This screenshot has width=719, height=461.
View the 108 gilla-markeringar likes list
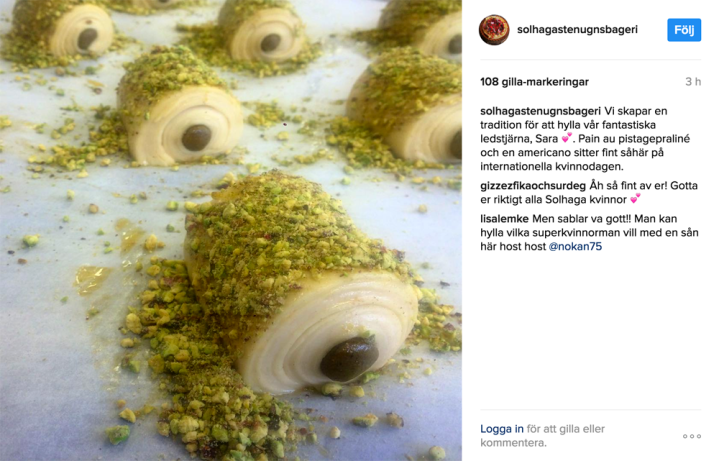(x=534, y=82)
